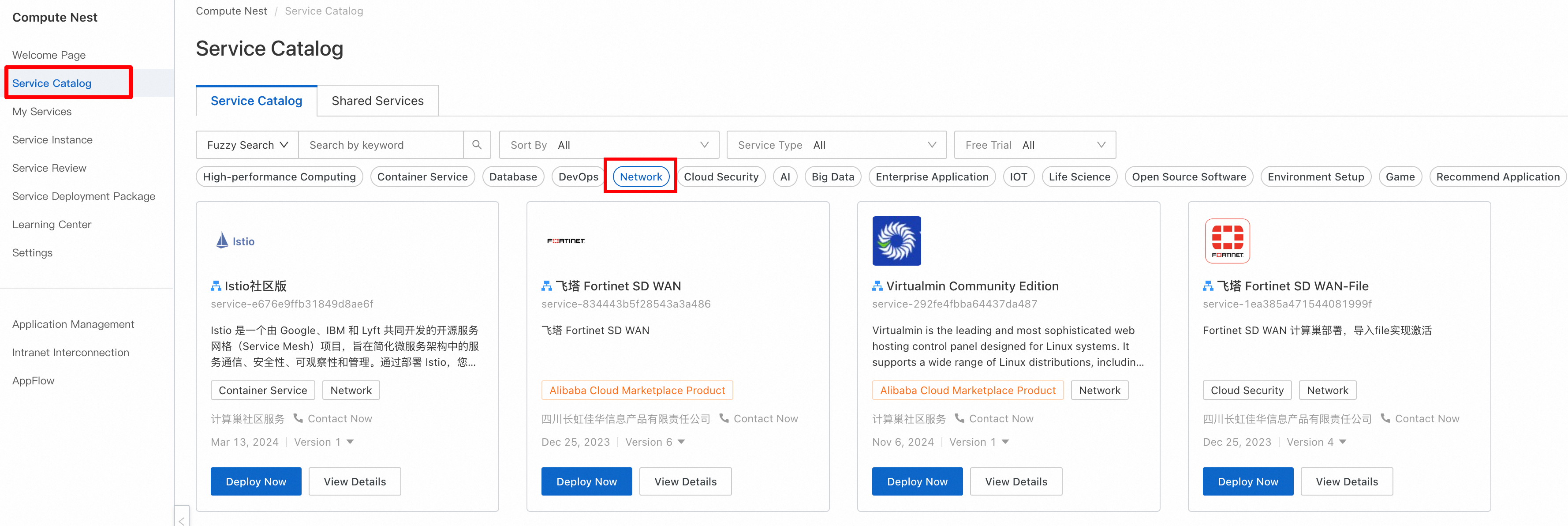Click Deploy Now for Istio社区版
The height and width of the screenshot is (526, 1568).
[256, 481]
